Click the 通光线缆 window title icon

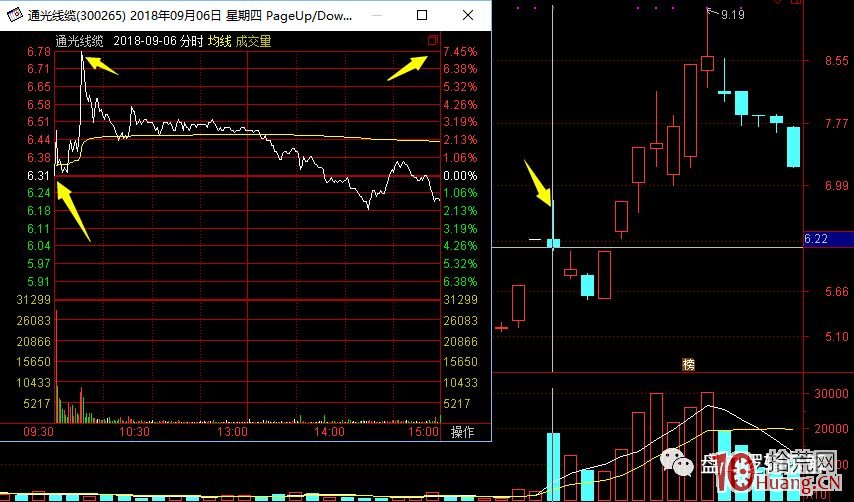14,15
